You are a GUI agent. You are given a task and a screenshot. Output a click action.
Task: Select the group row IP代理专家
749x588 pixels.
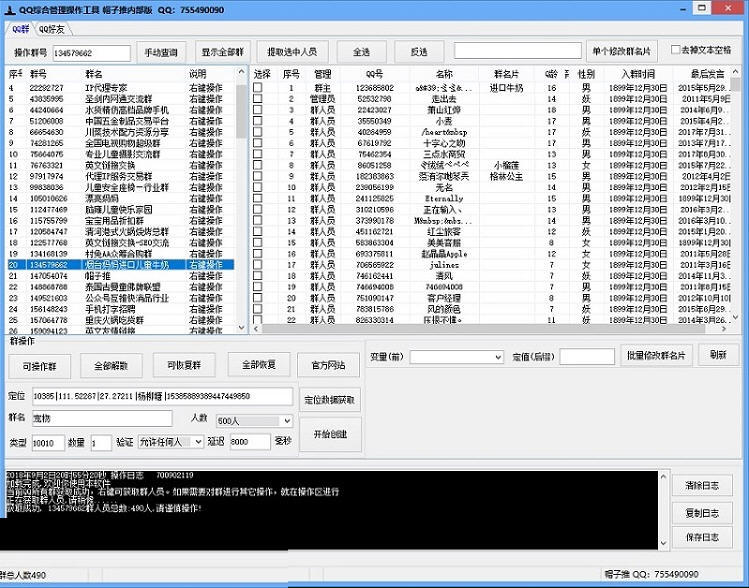[x=121, y=88]
